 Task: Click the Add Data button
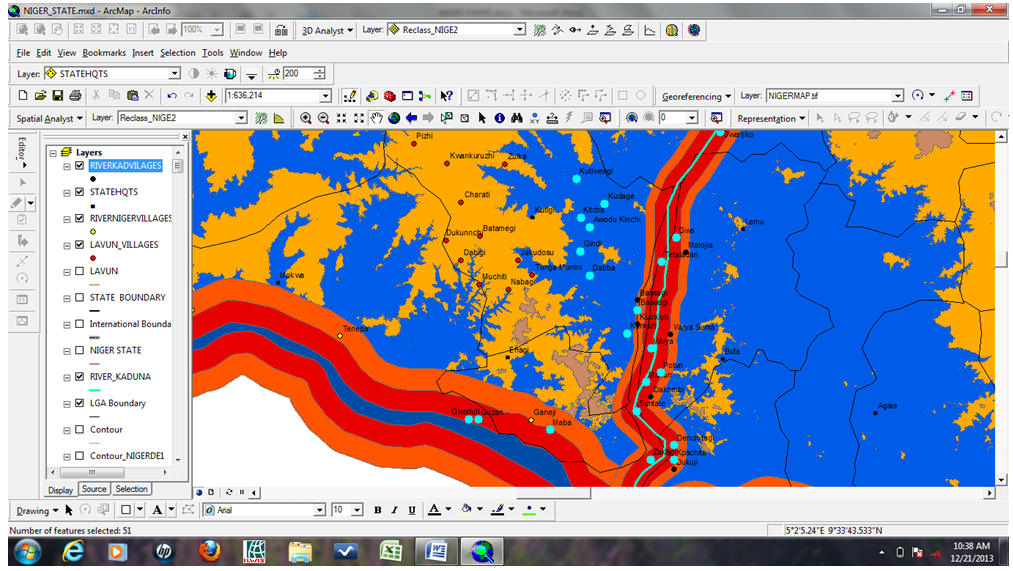click(211, 96)
